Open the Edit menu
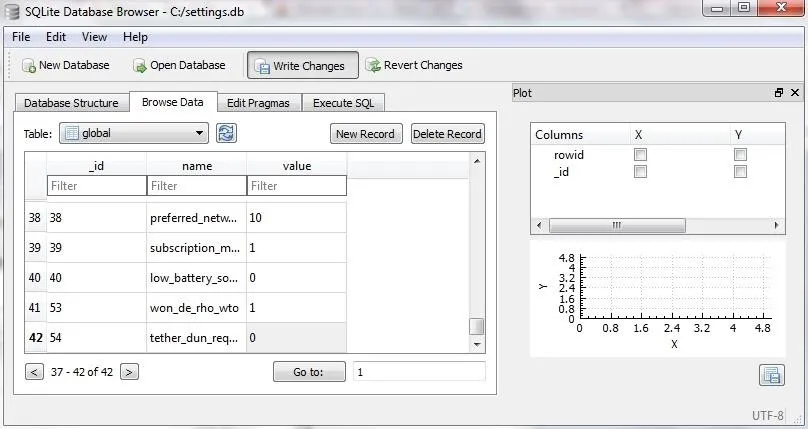 pos(56,37)
